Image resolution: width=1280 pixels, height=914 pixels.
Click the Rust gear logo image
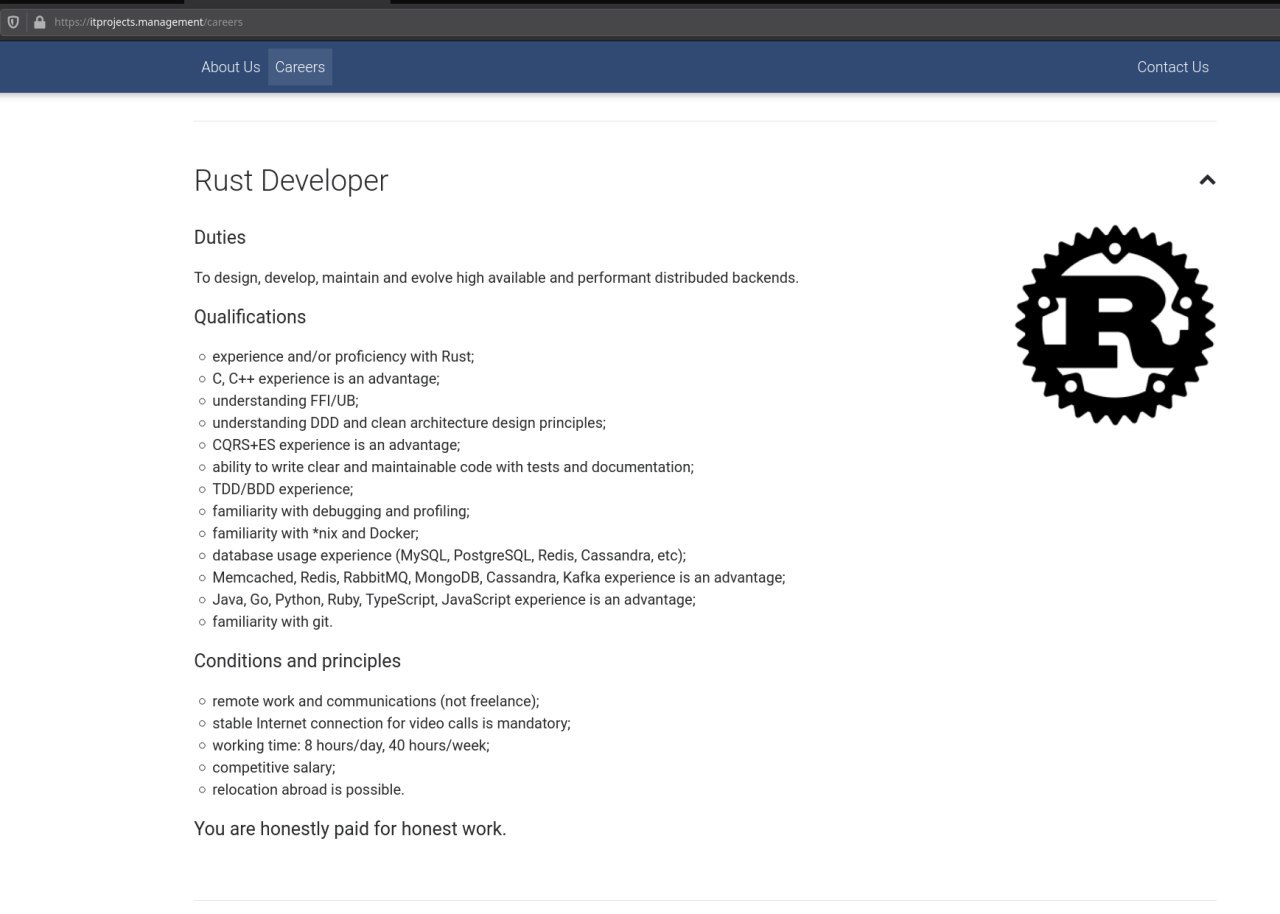(x=1115, y=325)
